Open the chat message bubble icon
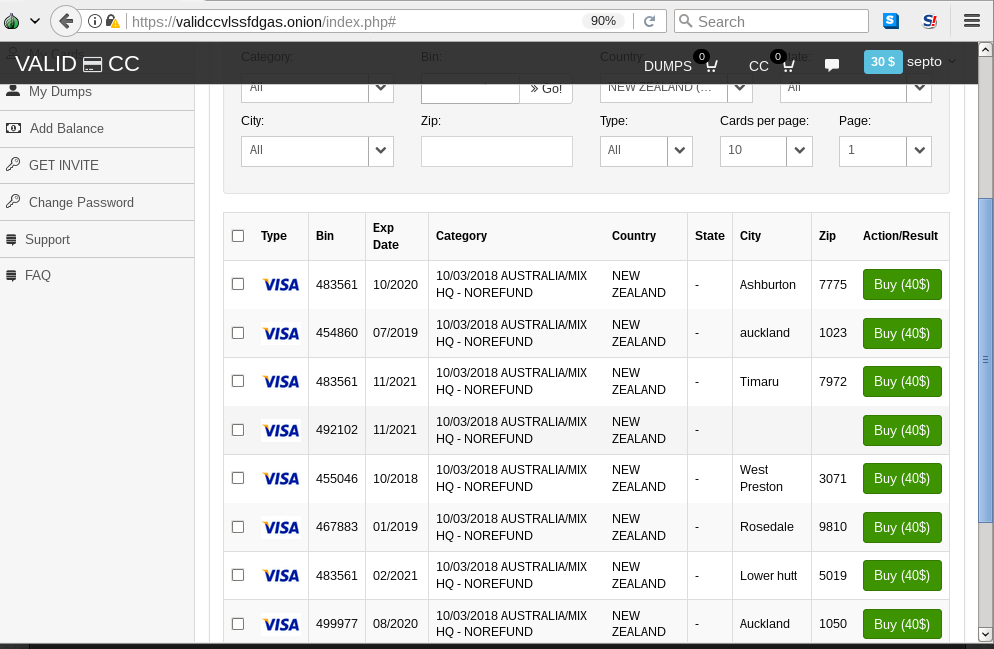Screen dimensions: 994x649 click(832, 65)
